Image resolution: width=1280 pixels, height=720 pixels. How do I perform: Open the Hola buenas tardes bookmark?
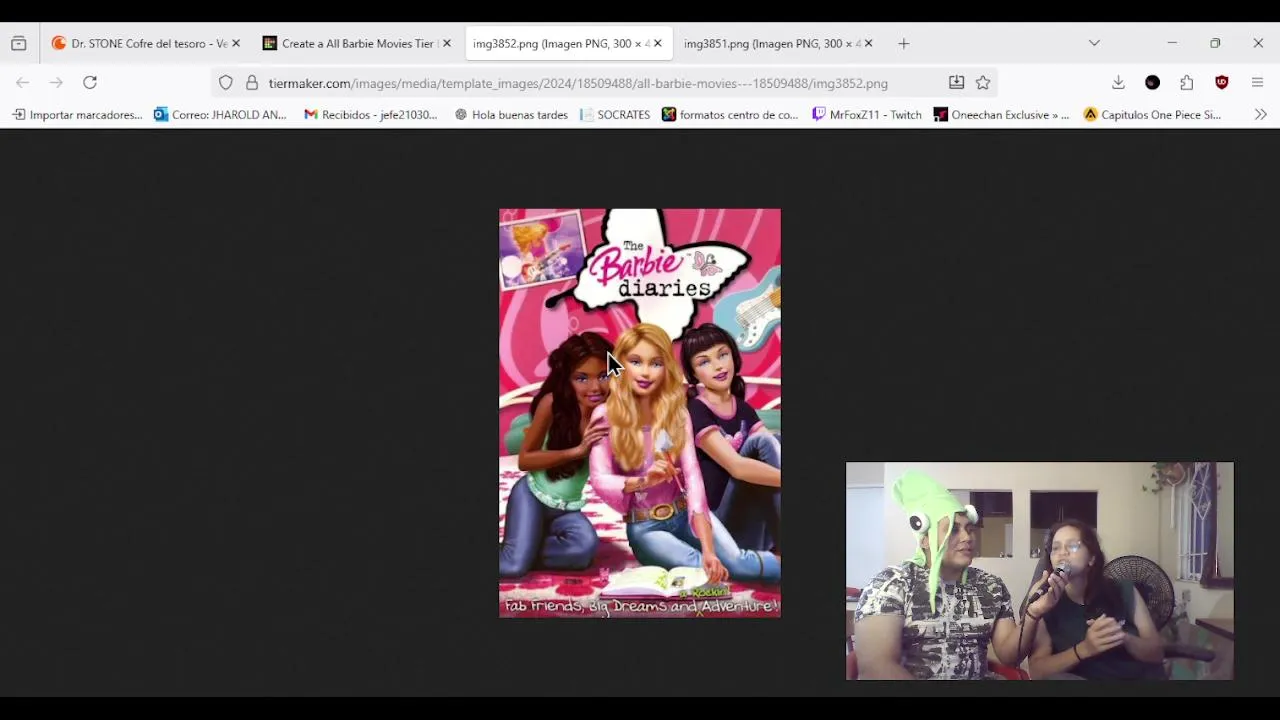point(511,115)
